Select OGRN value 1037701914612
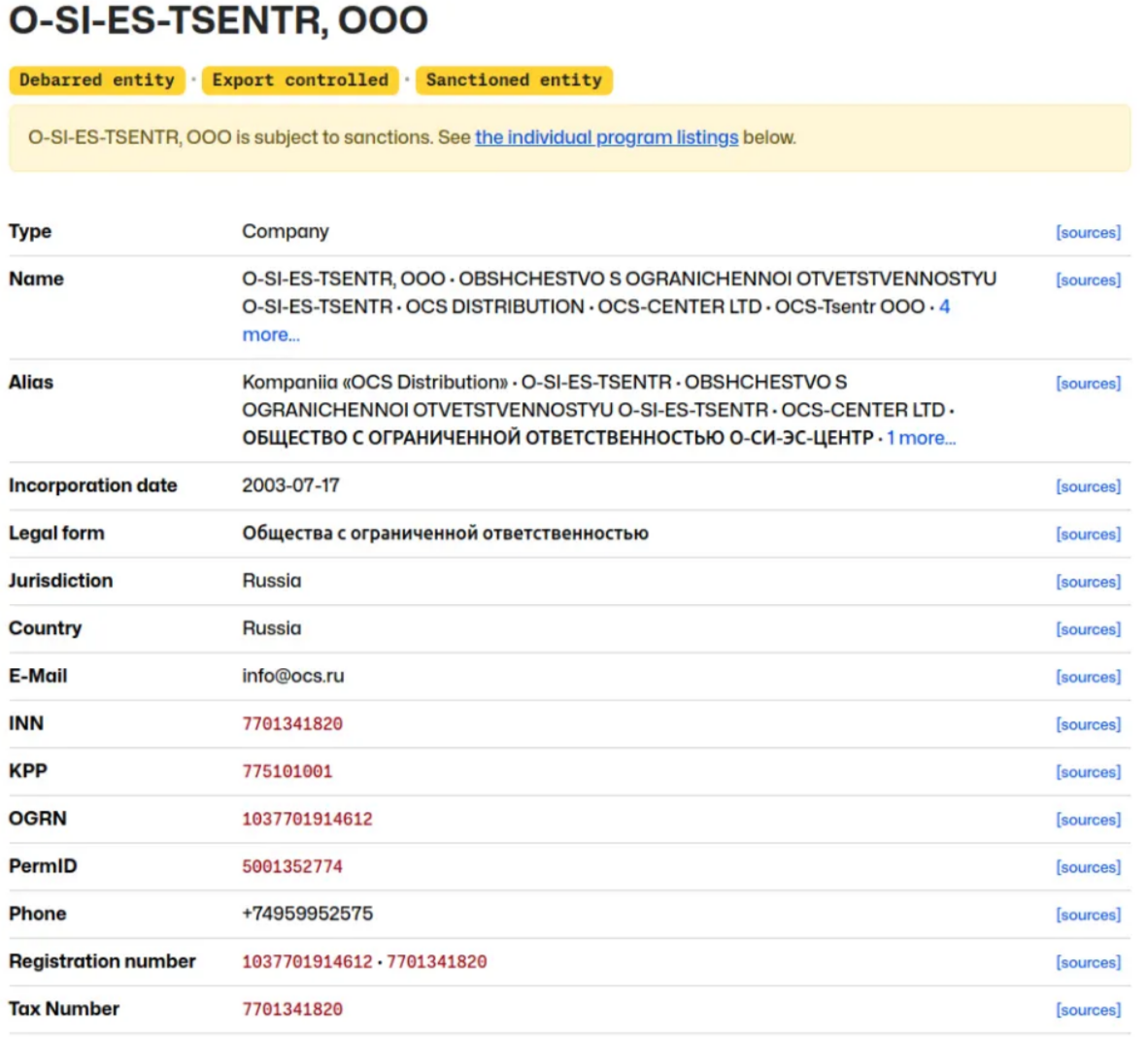The width and height of the screenshot is (1148, 1039). click(307, 820)
